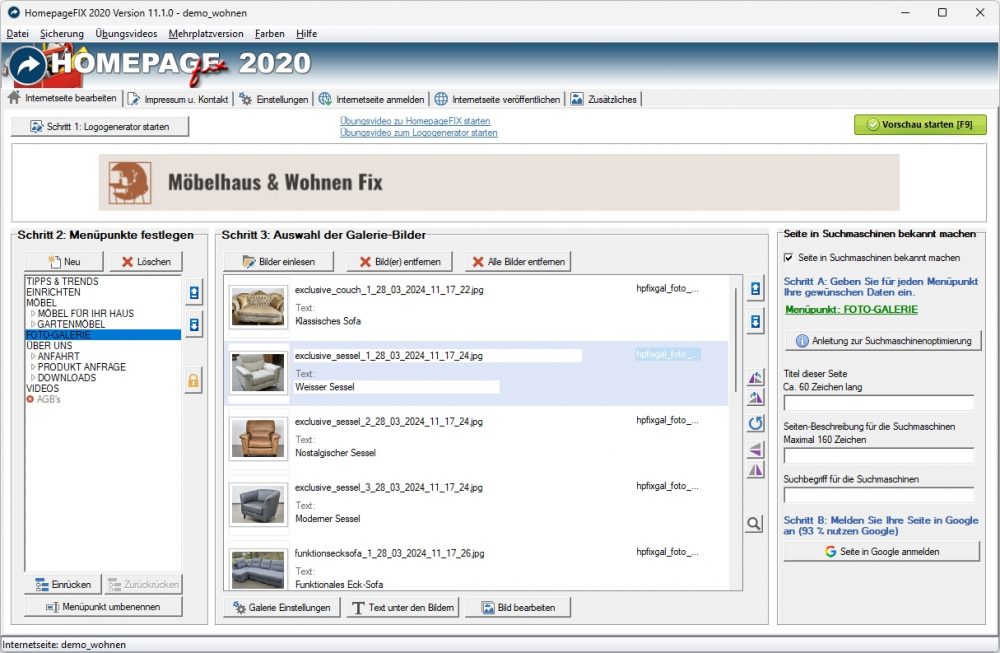Flip image horizontally using mirror icon

pos(755,471)
